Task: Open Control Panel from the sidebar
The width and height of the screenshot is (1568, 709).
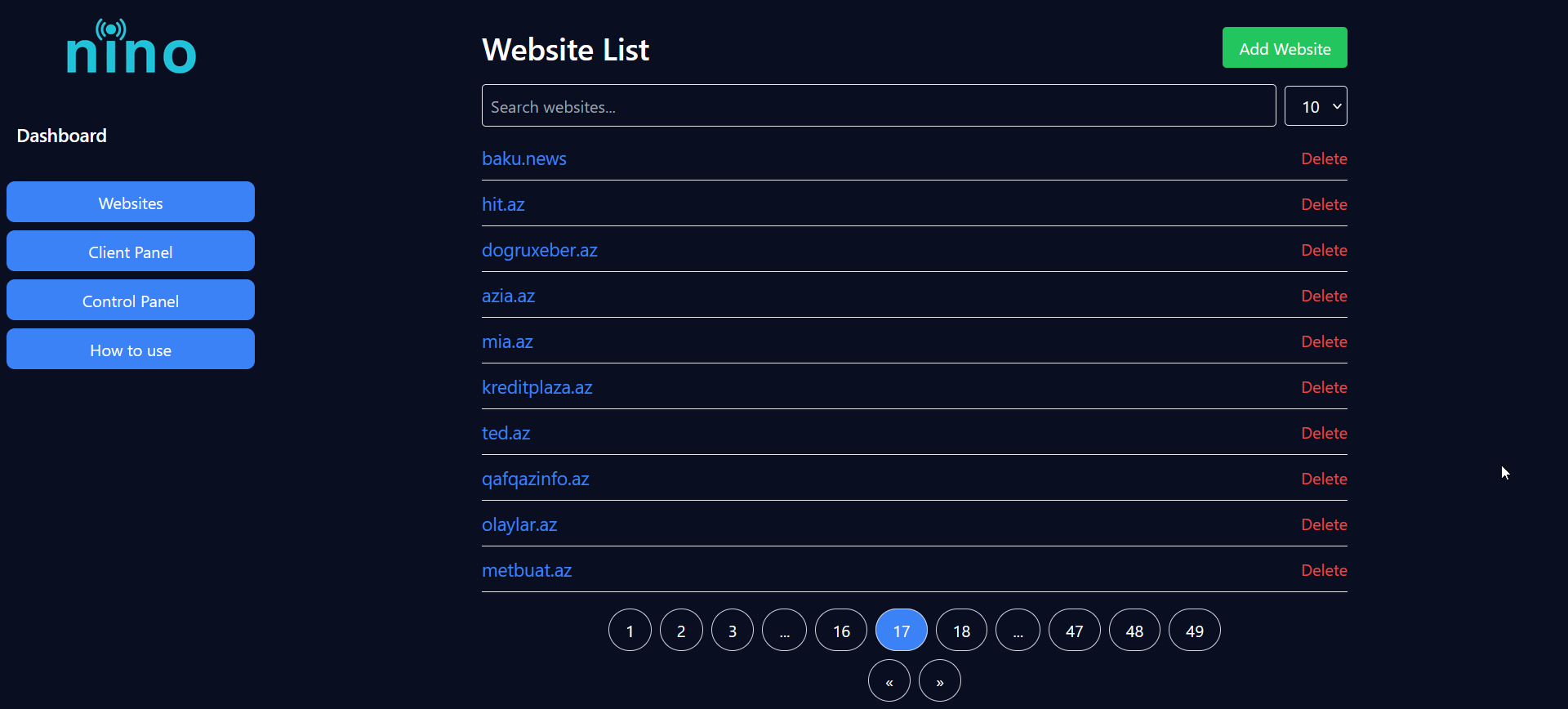Action: click(x=131, y=300)
